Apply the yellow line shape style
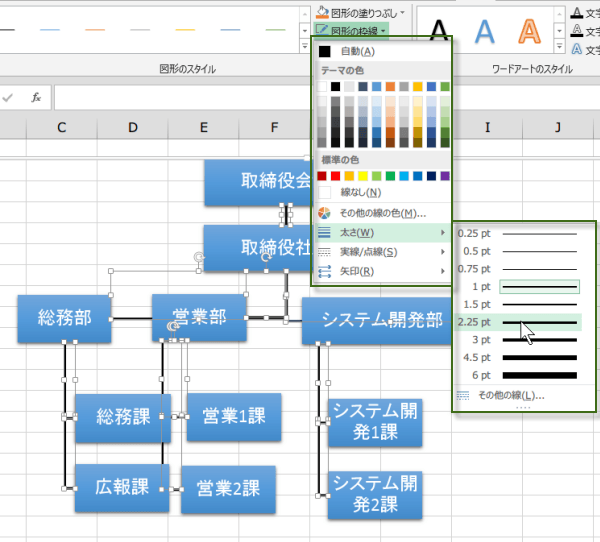The height and width of the screenshot is (542, 600). coord(185,29)
